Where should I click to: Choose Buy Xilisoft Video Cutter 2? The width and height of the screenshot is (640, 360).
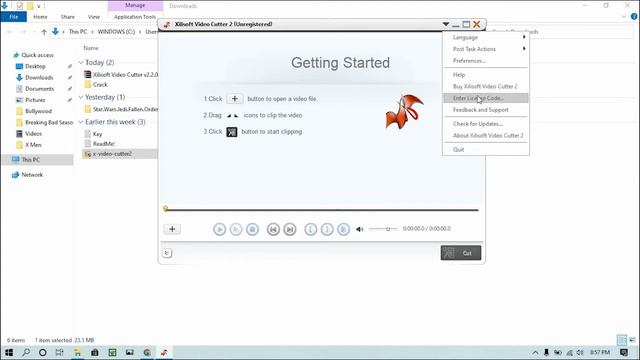pos(486,87)
